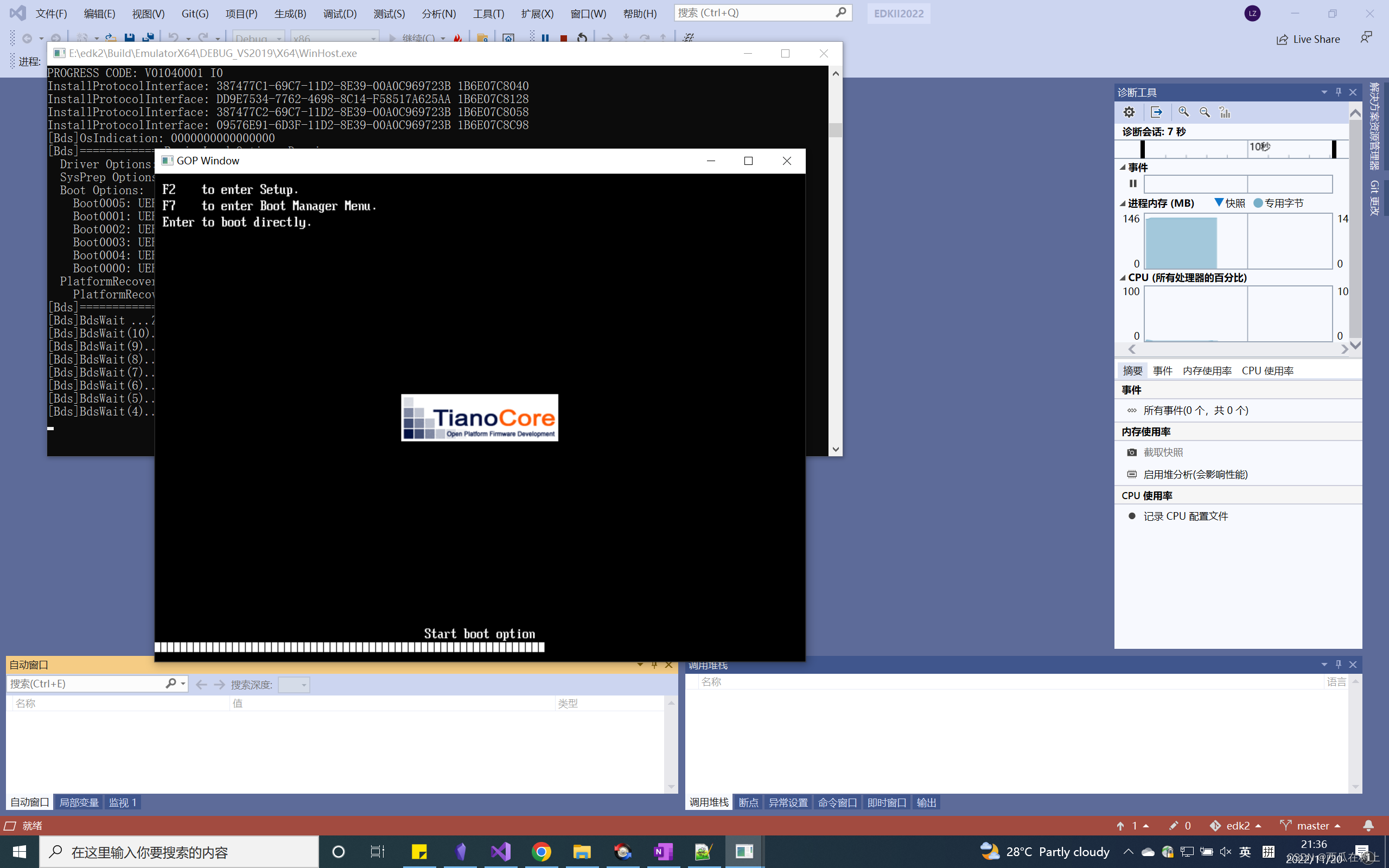Zoom in on the diagnostics timeline
1389x868 pixels.
coord(1183,112)
